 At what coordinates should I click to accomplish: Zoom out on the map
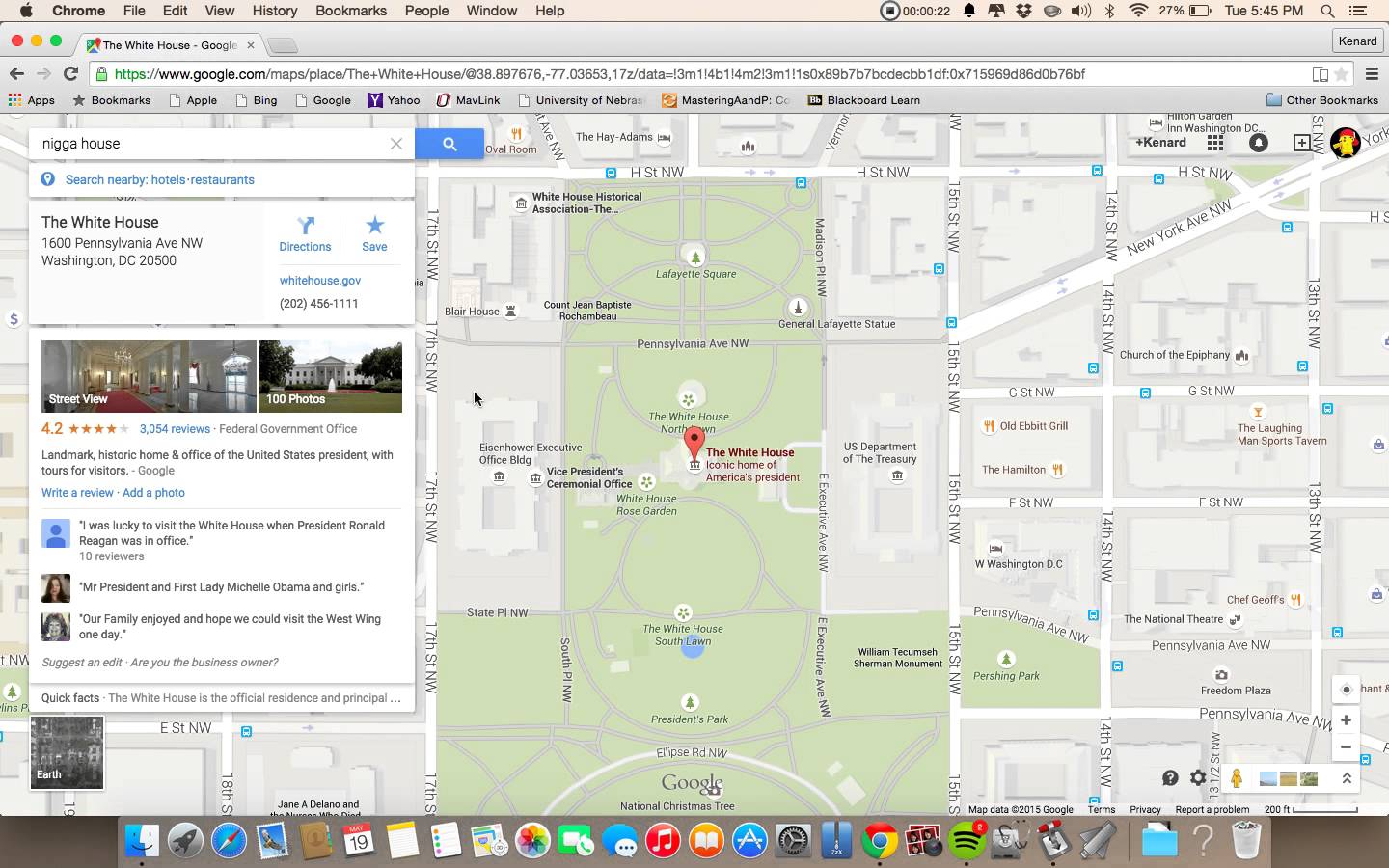pyautogui.click(x=1346, y=746)
